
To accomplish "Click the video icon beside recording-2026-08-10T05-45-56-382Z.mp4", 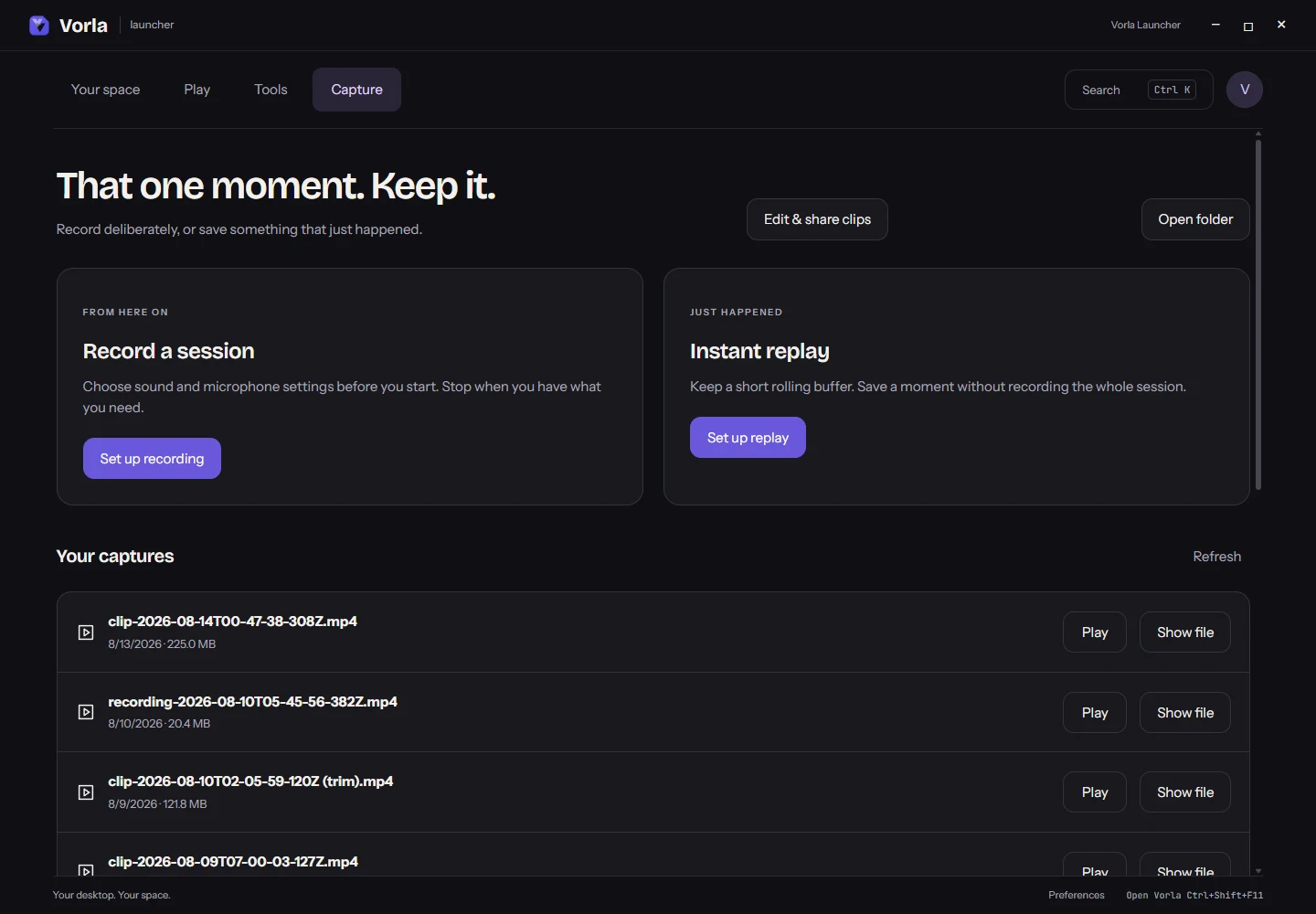I will 86,712.
